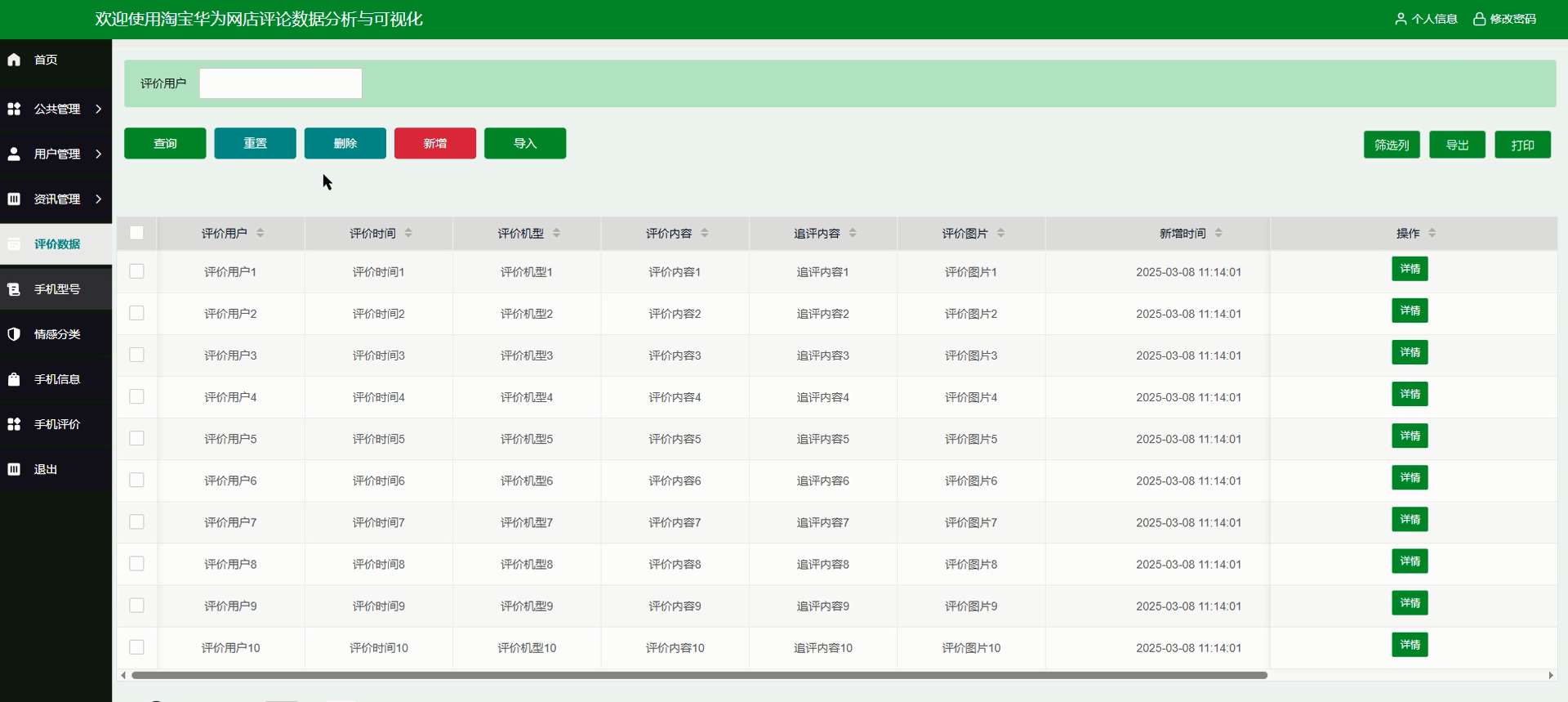Click the scrollbar's right arrow
The width and height of the screenshot is (1568, 702).
coord(1551,675)
